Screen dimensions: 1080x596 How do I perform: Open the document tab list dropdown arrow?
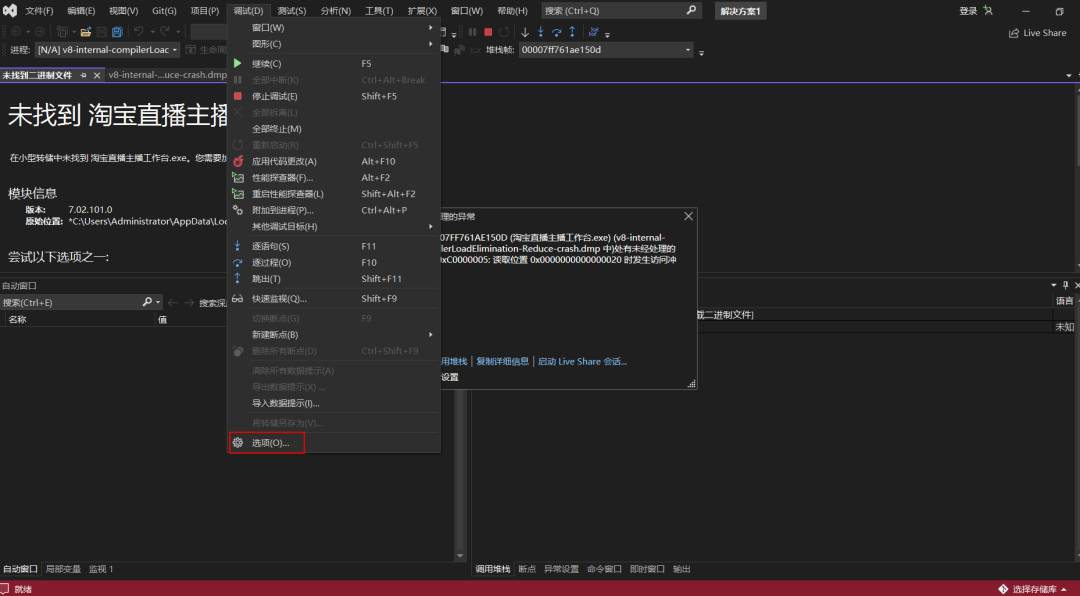1069,75
